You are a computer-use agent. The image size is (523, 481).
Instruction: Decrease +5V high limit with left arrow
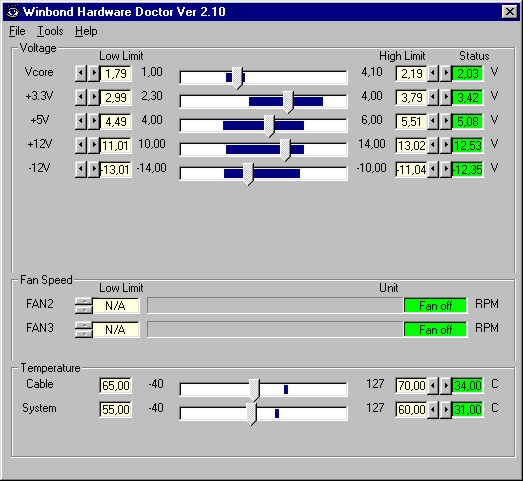tap(433, 121)
